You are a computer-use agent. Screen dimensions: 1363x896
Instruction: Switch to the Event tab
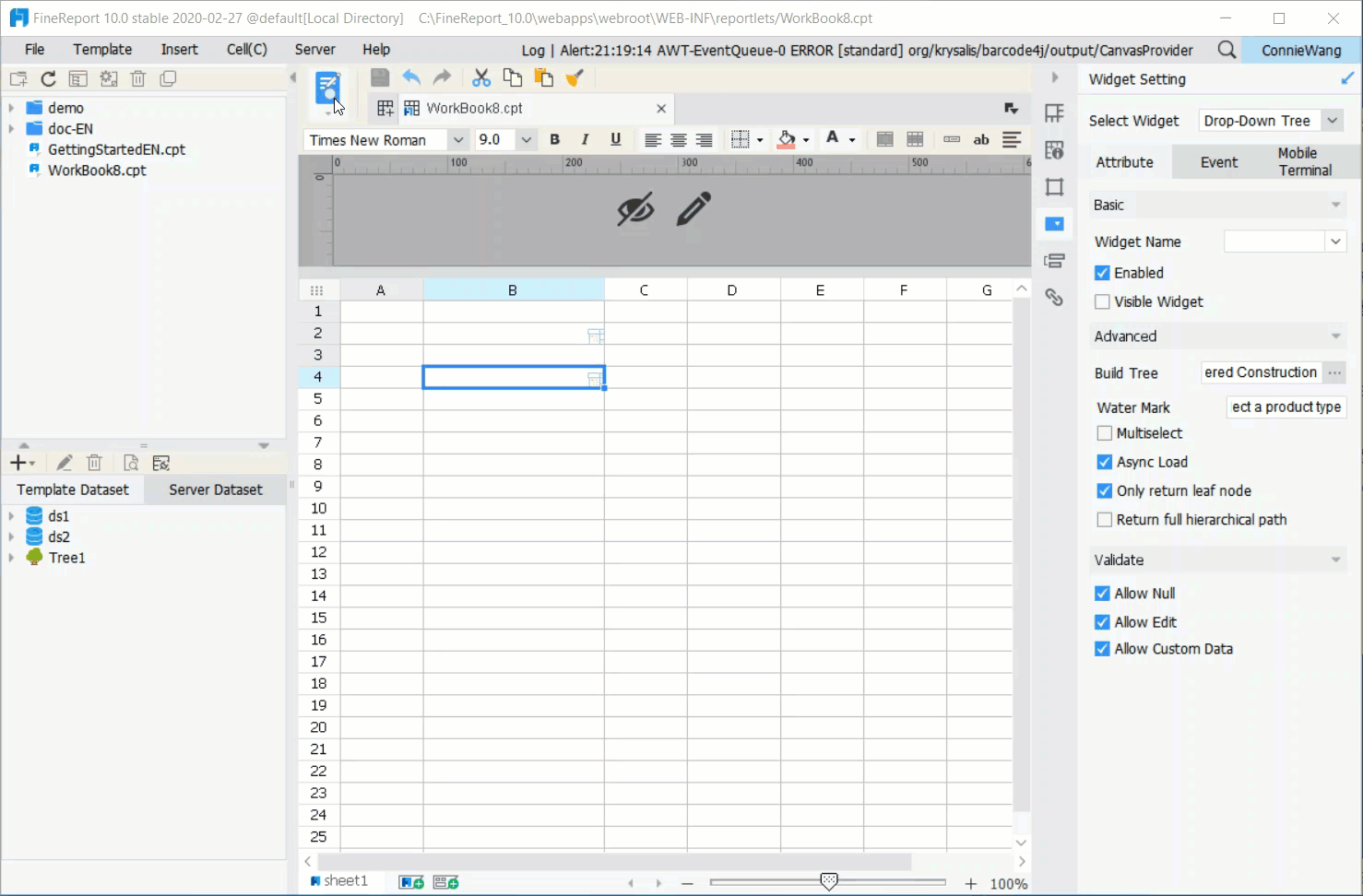tap(1217, 161)
